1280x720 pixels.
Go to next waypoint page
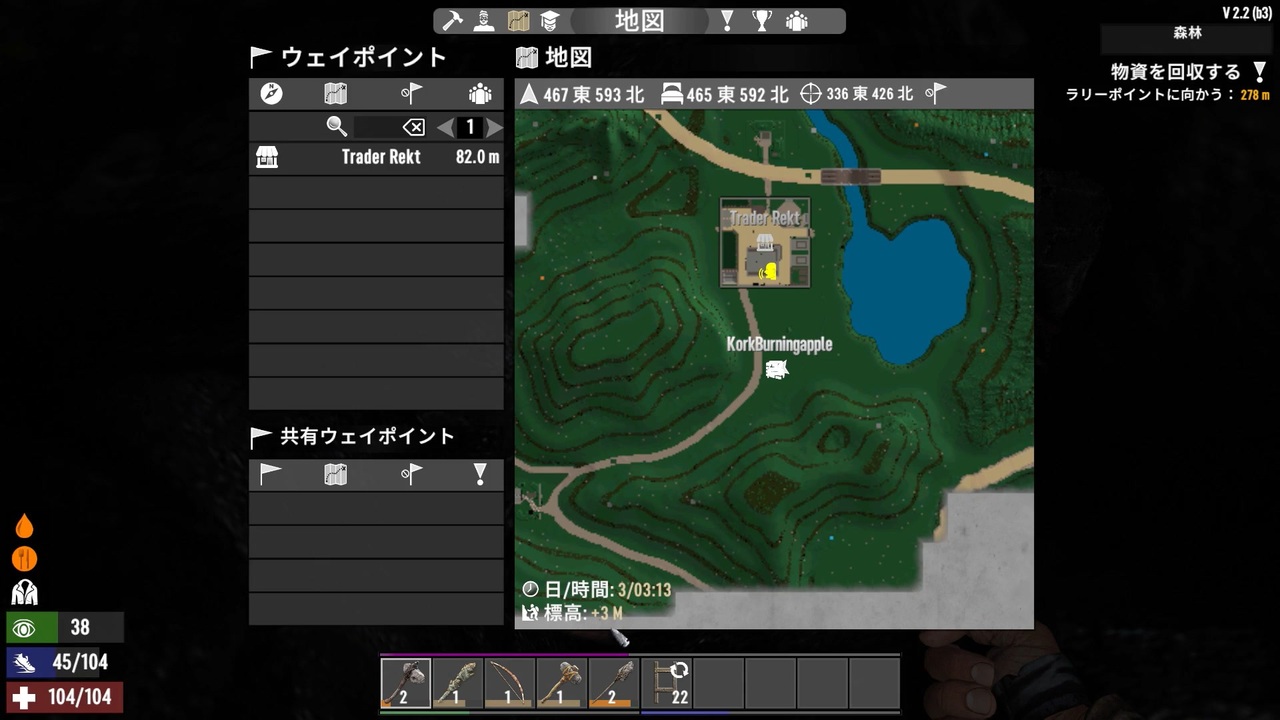[x=494, y=127]
